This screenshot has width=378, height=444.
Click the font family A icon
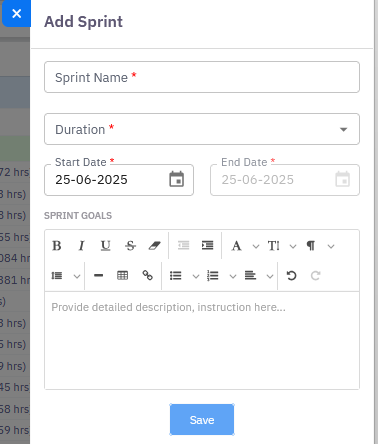pyautogui.click(x=236, y=246)
